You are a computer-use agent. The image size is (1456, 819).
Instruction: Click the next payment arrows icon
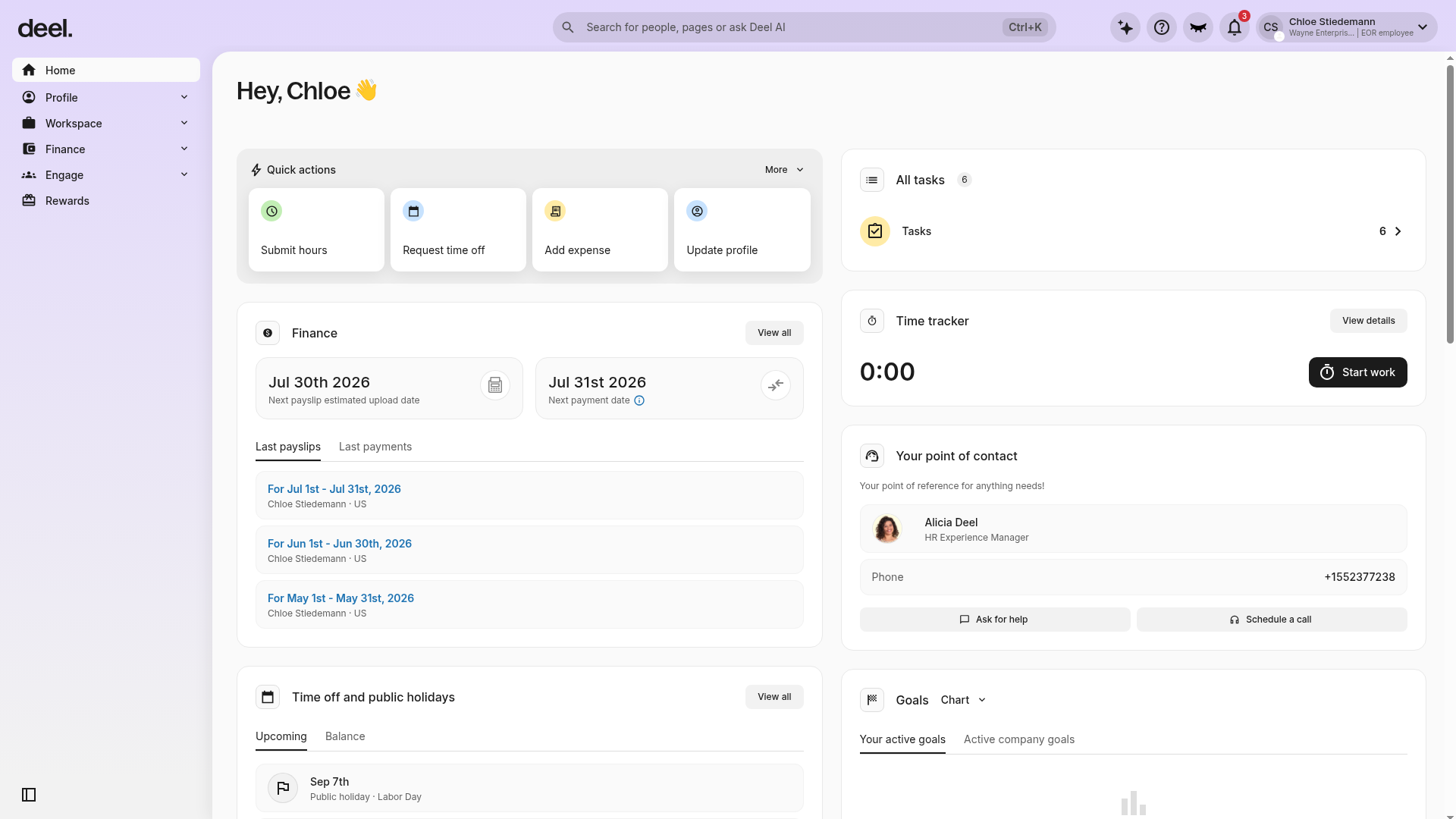pyautogui.click(x=776, y=385)
